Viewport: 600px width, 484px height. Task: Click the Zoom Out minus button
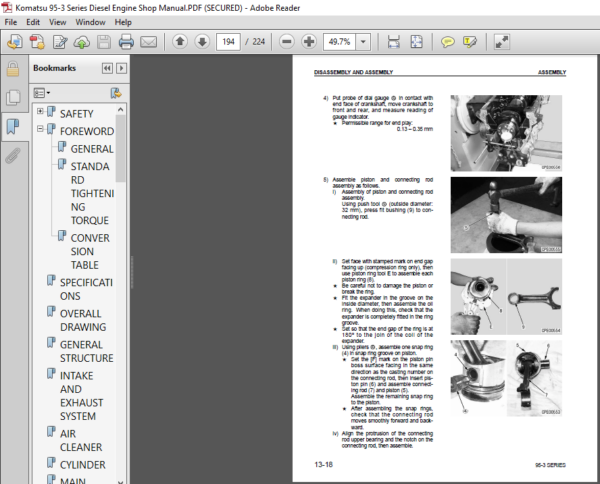[x=287, y=41]
